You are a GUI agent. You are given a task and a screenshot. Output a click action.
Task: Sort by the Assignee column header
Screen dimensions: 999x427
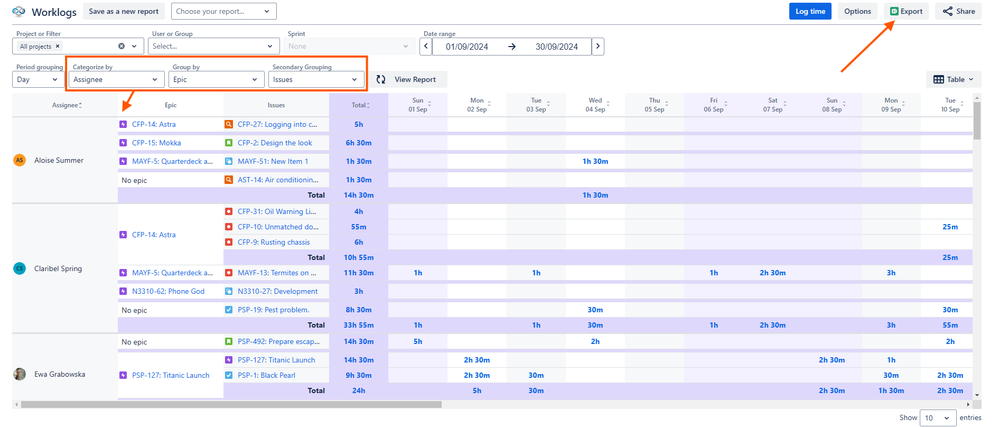pos(66,104)
